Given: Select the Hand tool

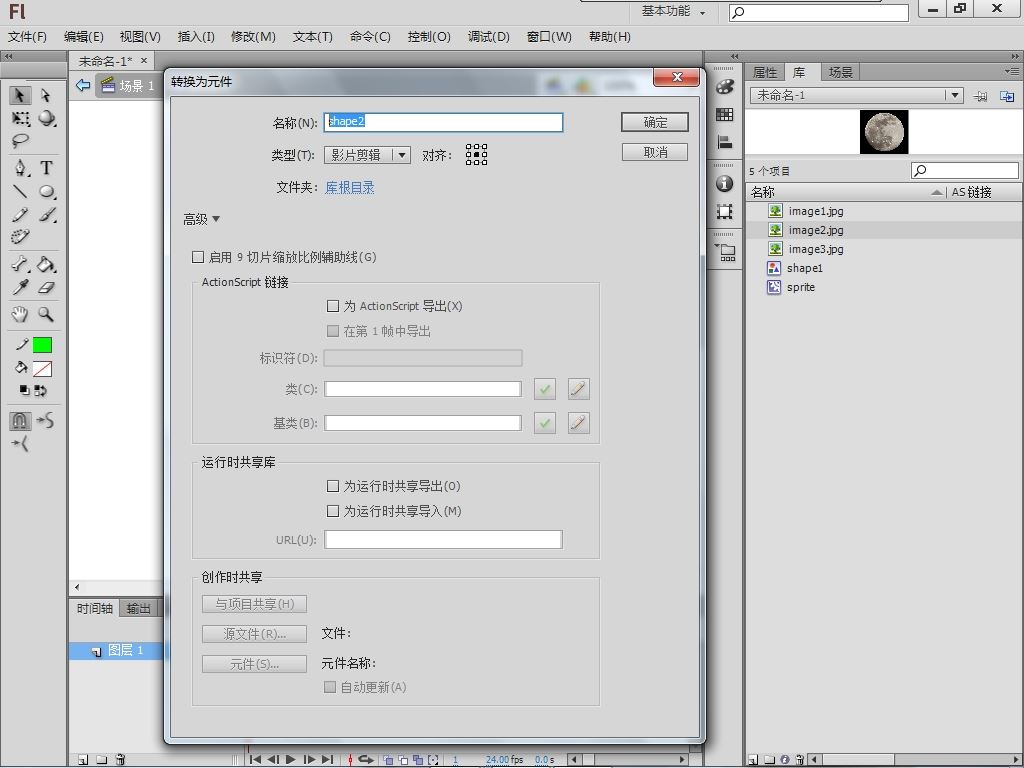Looking at the screenshot, I should pos(20,314).
